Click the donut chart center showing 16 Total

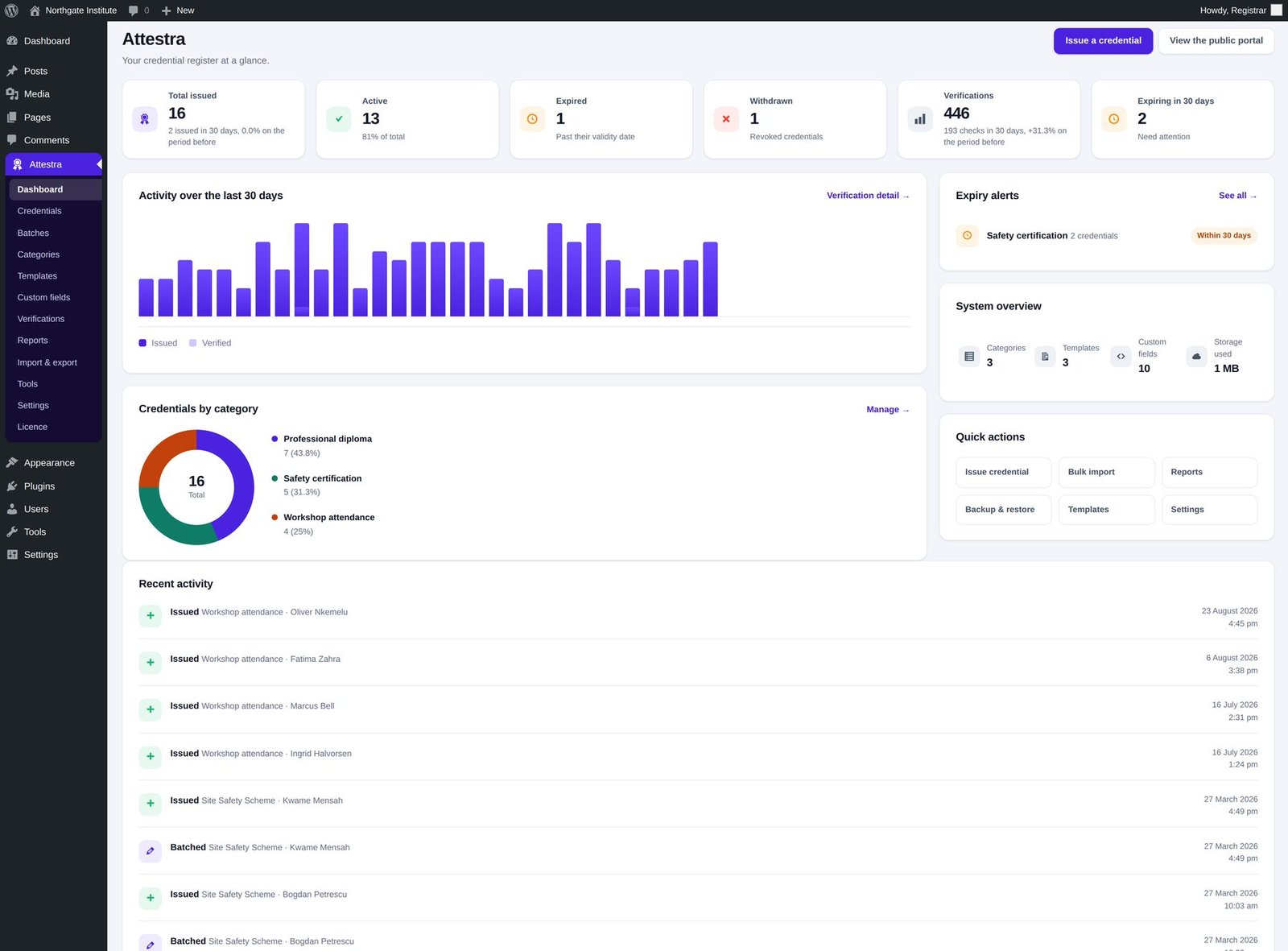tap(196, 487)
